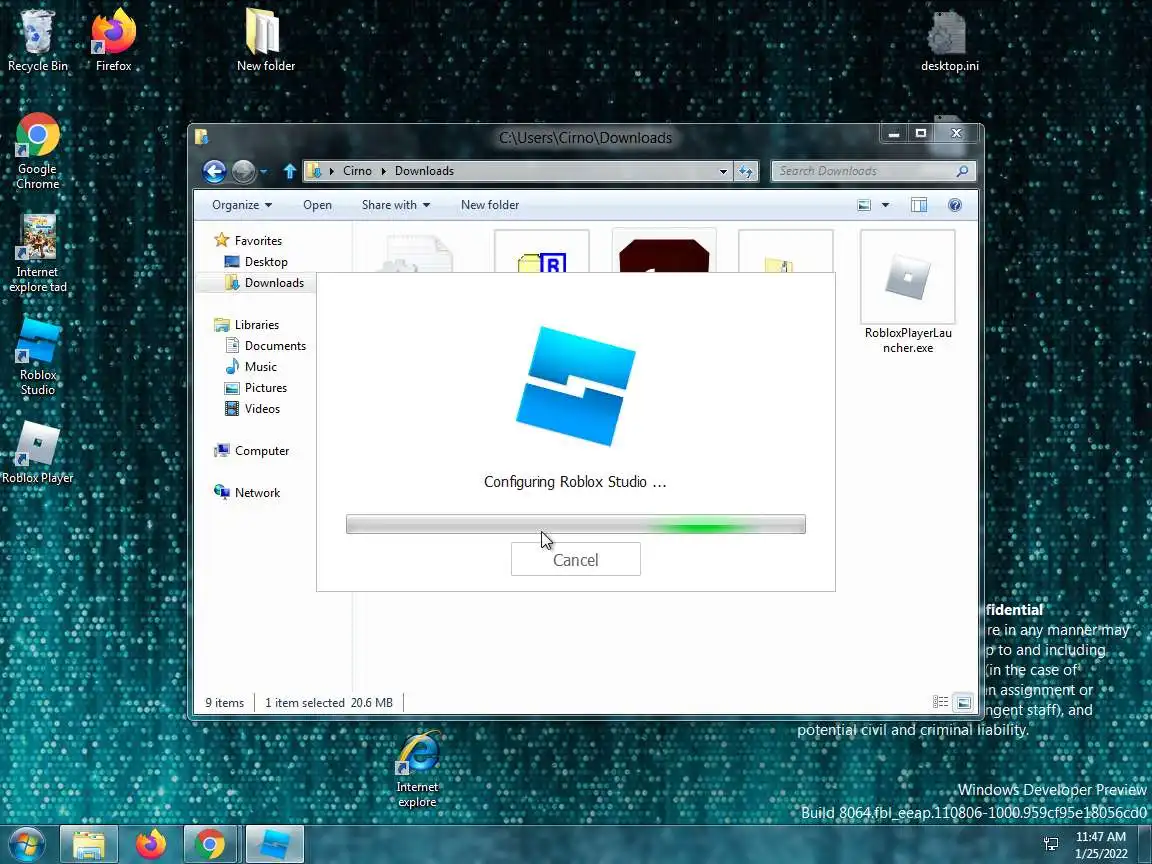
Task: Click the Explorer title bar folder icon
Action: [x=201, y=137]
